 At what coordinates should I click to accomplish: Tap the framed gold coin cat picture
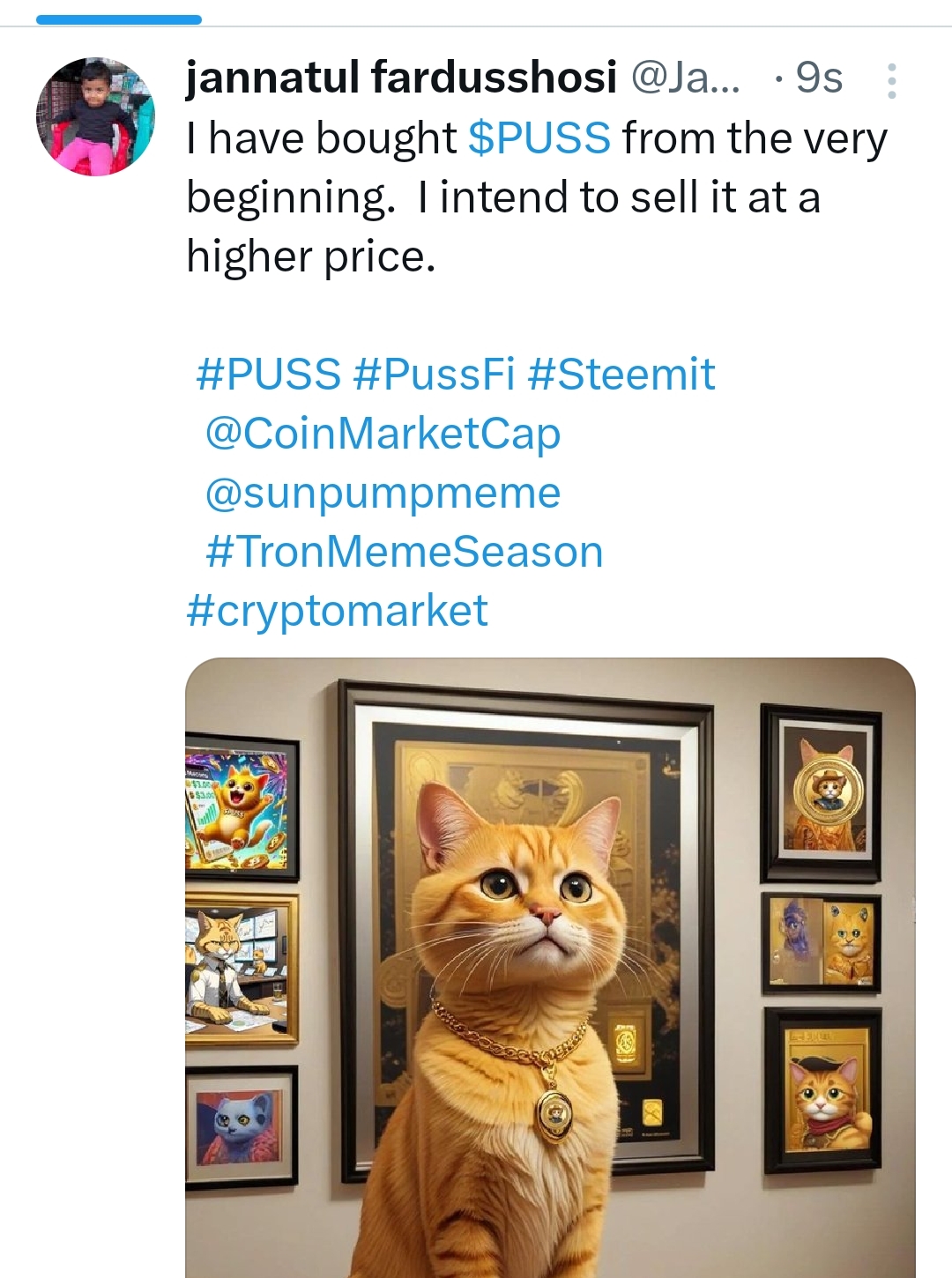pos(822,792)
